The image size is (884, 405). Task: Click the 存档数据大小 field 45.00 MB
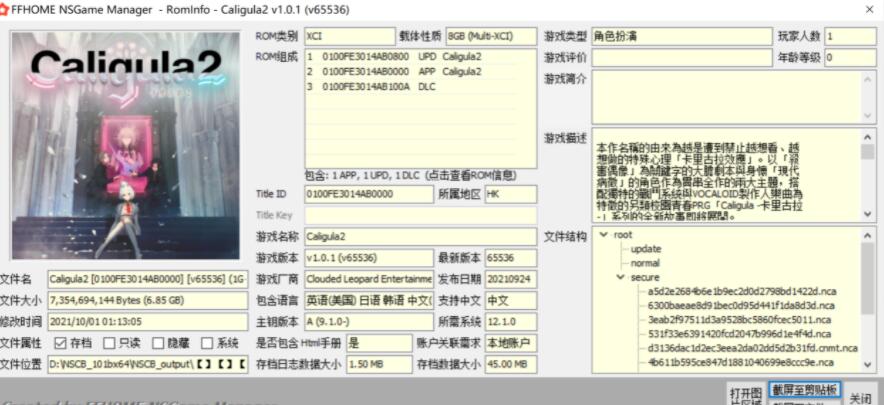tap(511, 364)
